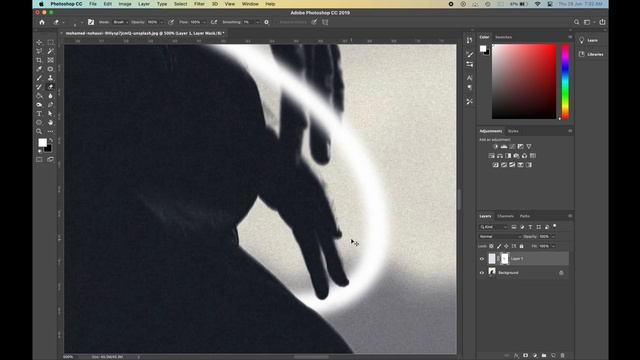Delete layer using the trash icon
The width and height of the screenshot is (640, 360).
[562, 356]
